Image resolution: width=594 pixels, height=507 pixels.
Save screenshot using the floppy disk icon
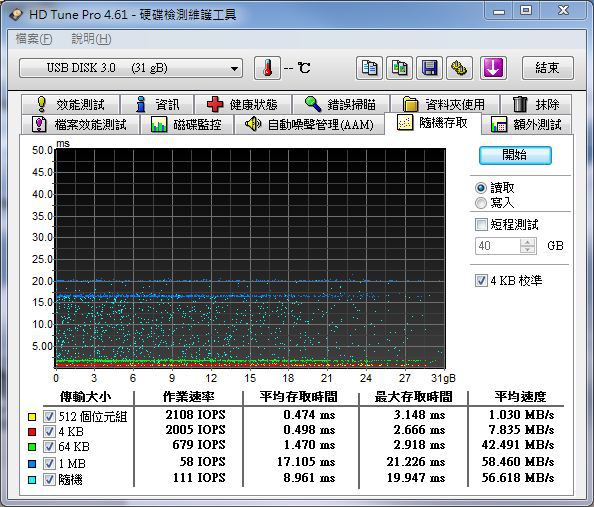429,68
